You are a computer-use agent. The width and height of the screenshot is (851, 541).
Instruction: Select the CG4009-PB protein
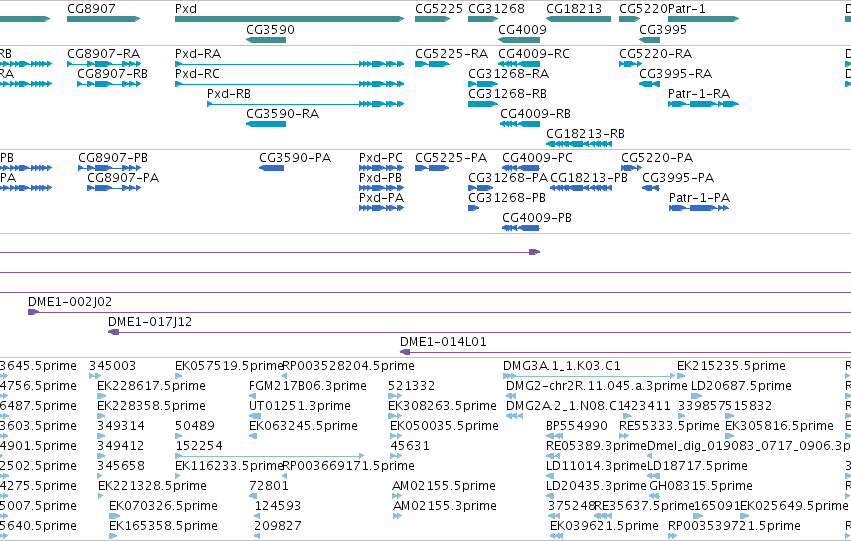point(520,228)
